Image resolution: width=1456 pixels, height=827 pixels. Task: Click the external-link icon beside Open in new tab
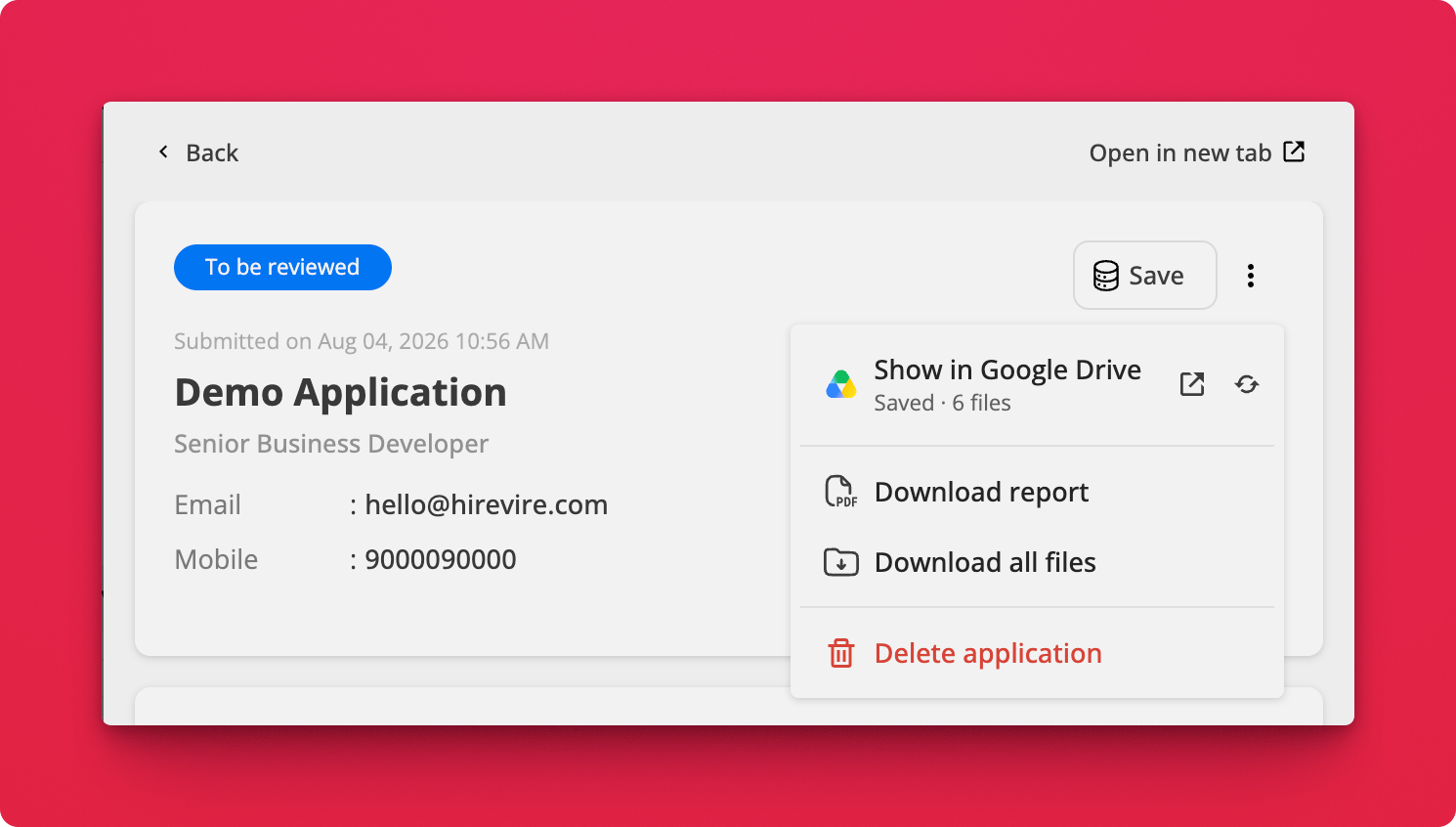coord(1294,152)
